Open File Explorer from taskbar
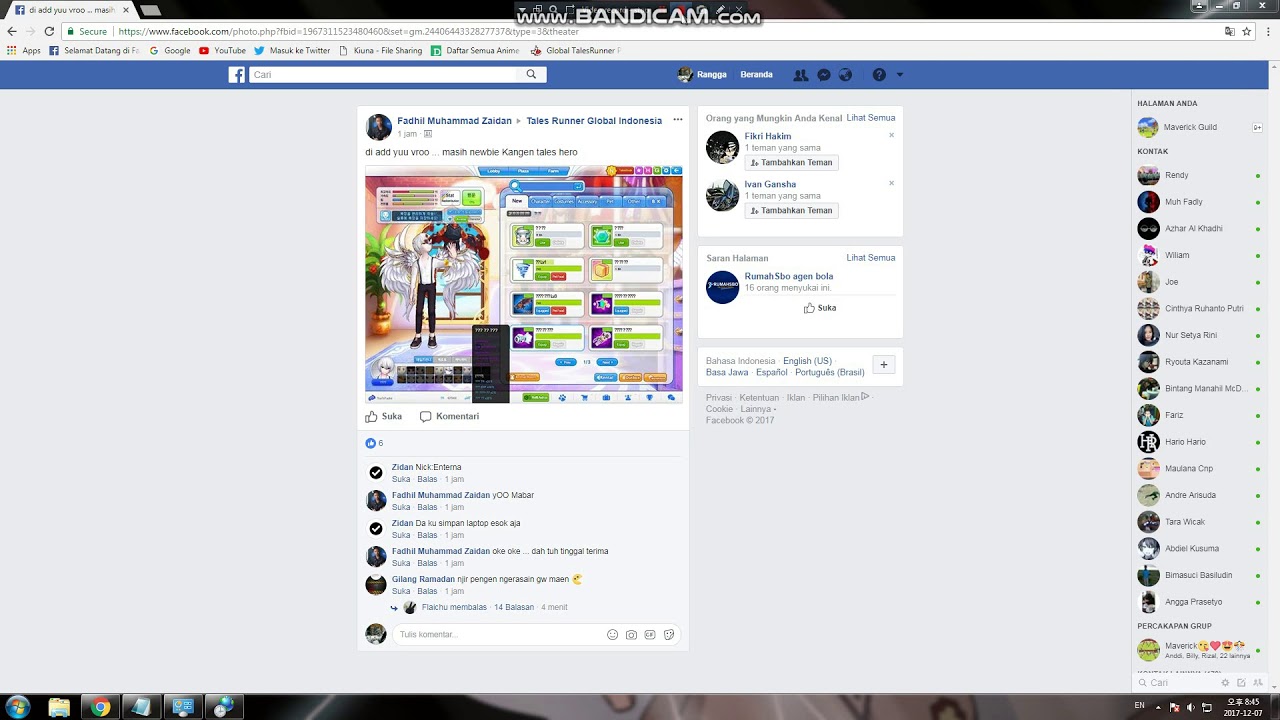Screen dimensions: 1280x720 (x=59, y=707)
